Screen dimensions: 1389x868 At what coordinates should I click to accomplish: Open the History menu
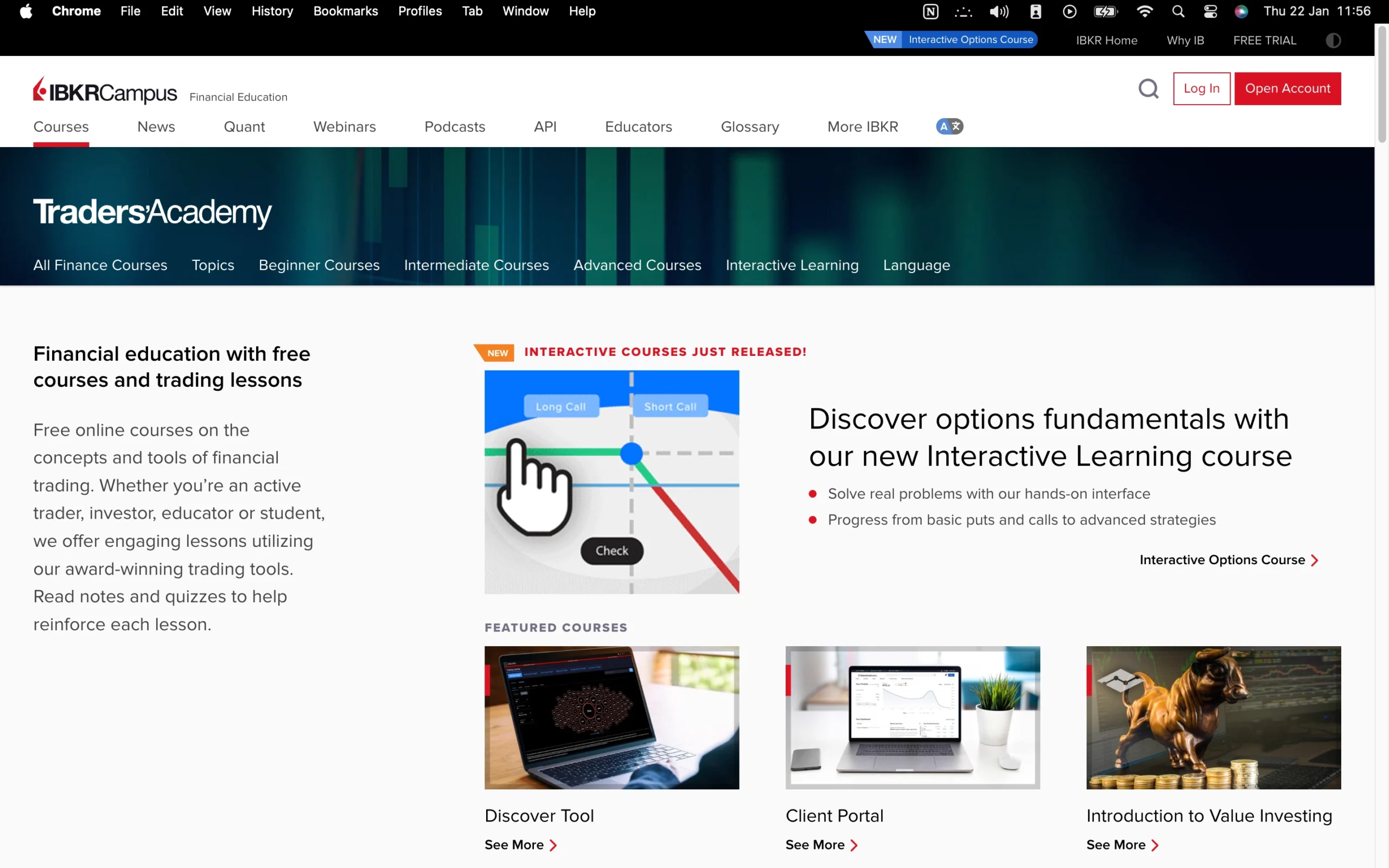[271, 11]
